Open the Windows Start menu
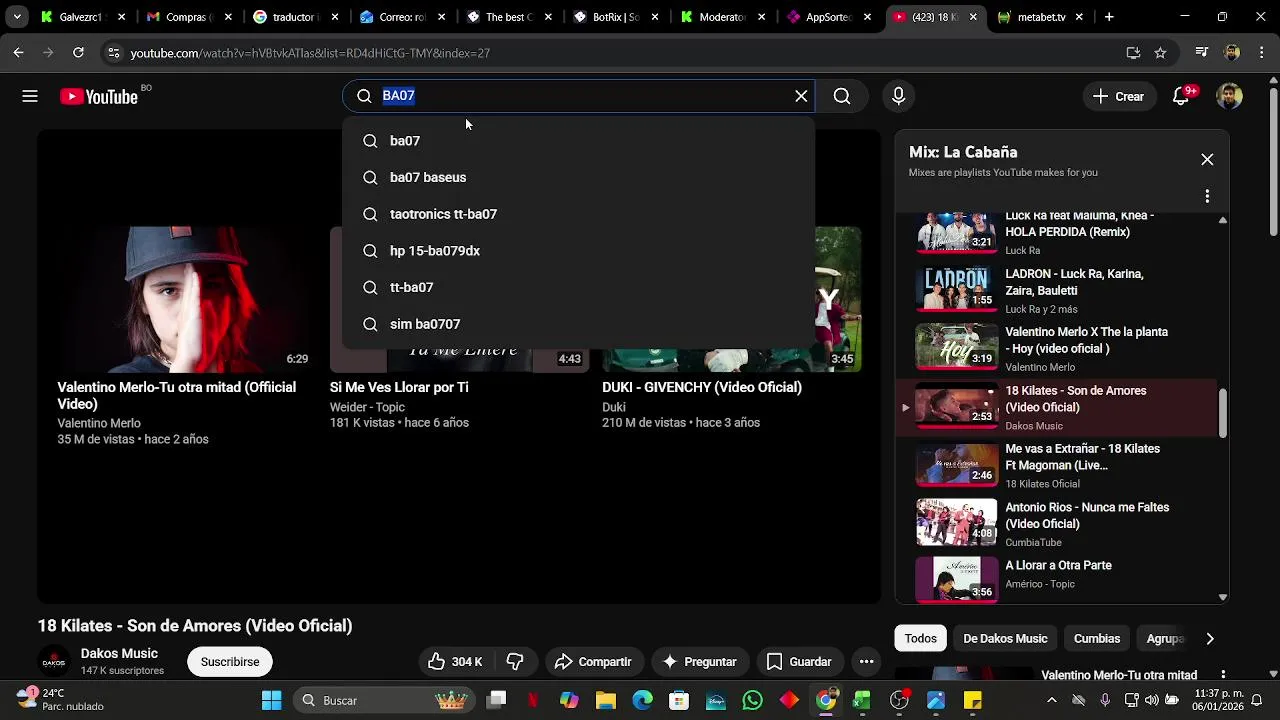Viewport: 1280px width, 720px height. [271, 700]
